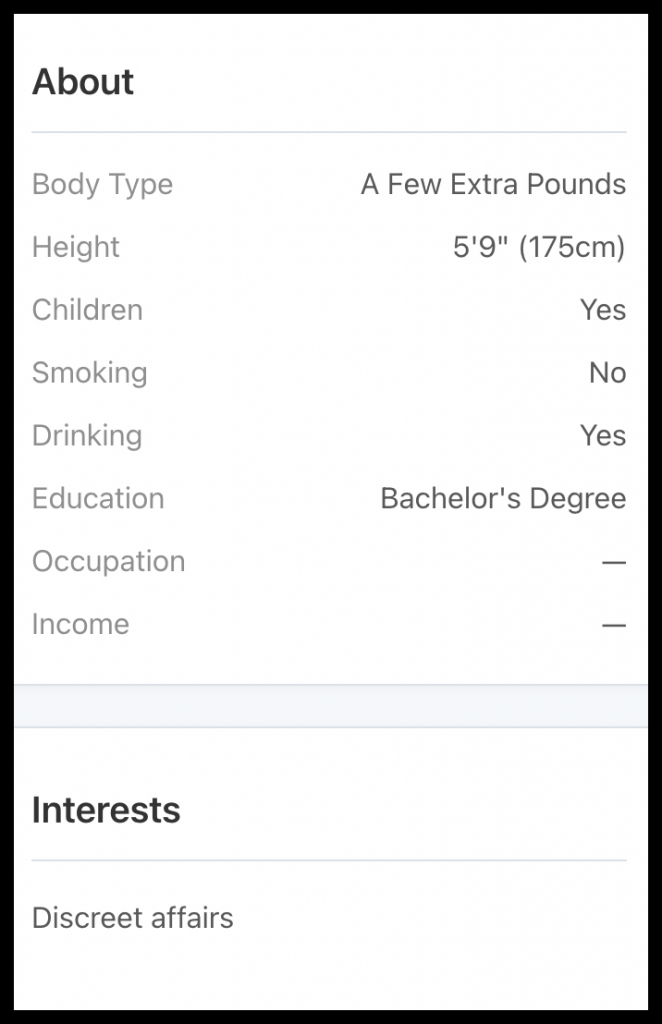
Task: Click the Children label
Action: 87,310
